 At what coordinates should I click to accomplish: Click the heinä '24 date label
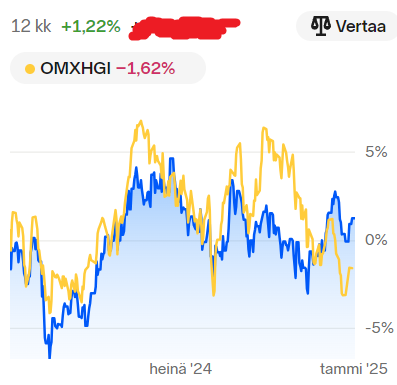(x=180, y=369)
